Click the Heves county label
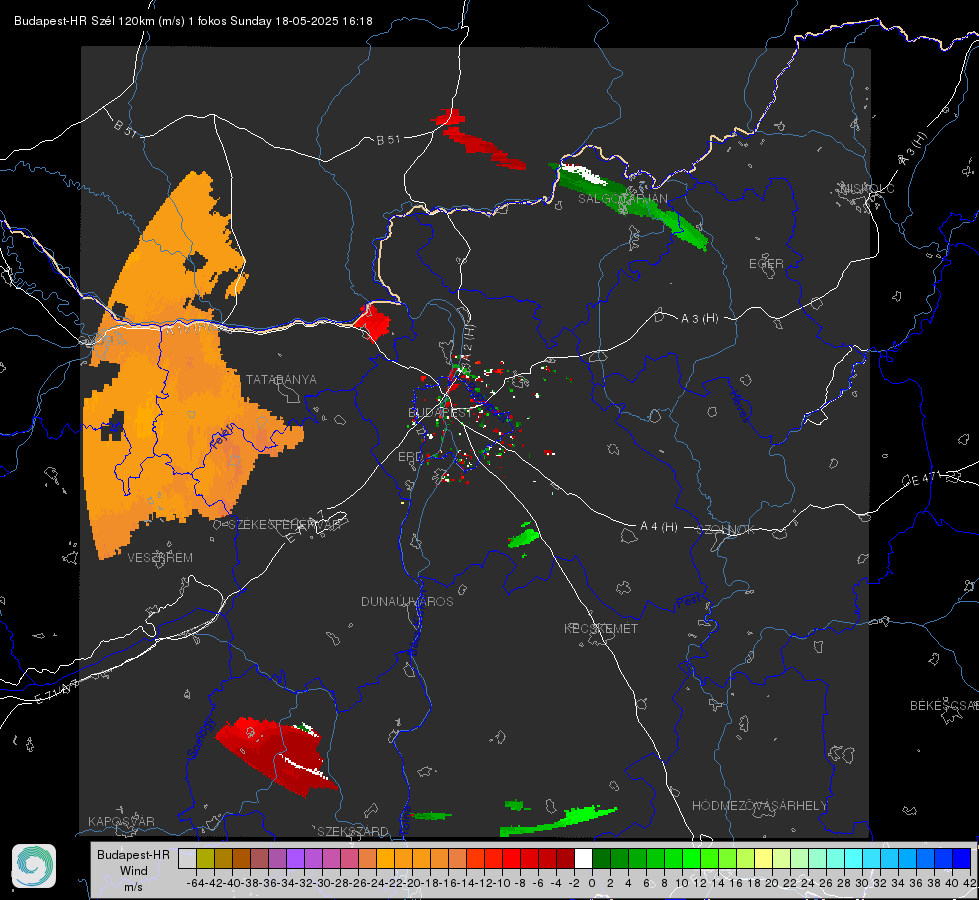This screenshot has height=900, width=979. [740, 405]
